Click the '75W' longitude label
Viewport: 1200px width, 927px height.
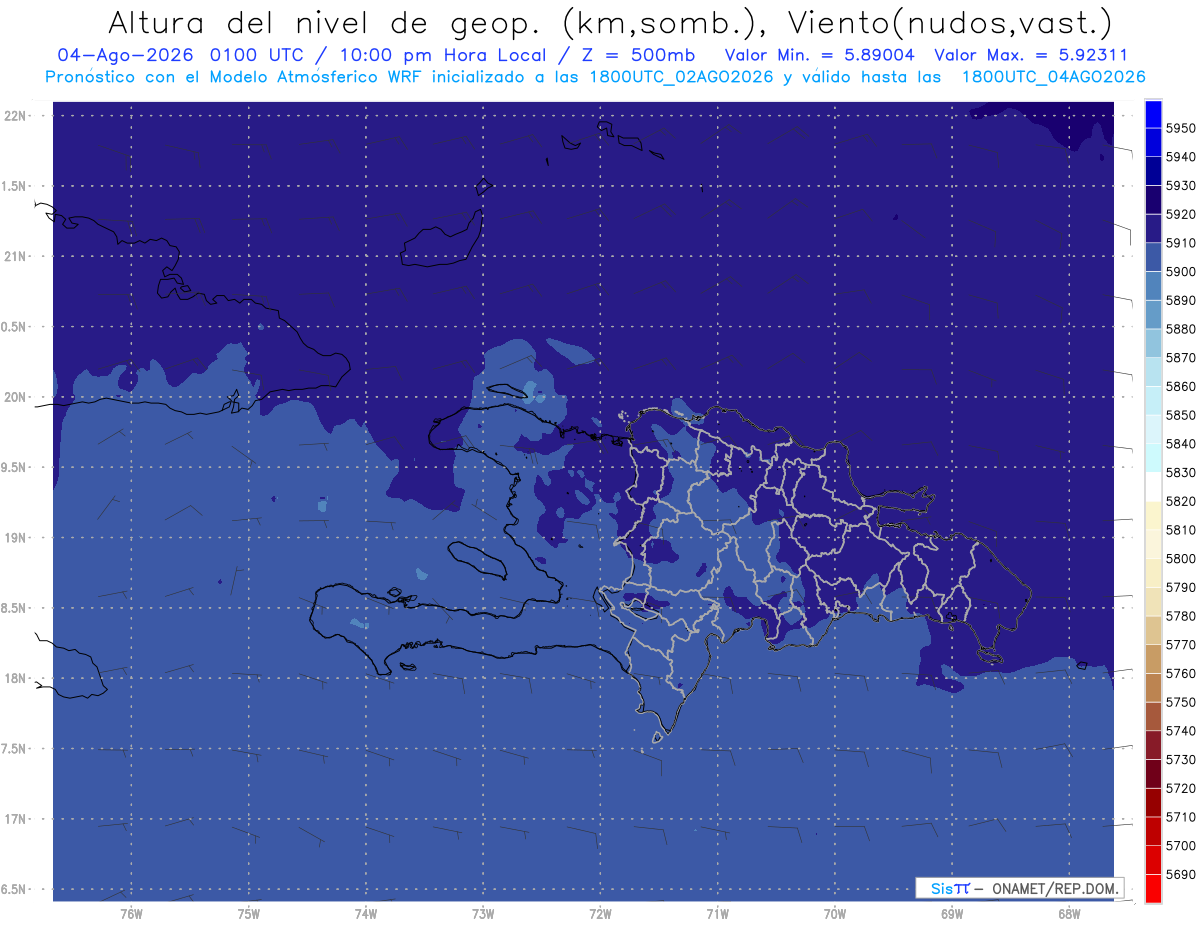click(x=248, y=913)
